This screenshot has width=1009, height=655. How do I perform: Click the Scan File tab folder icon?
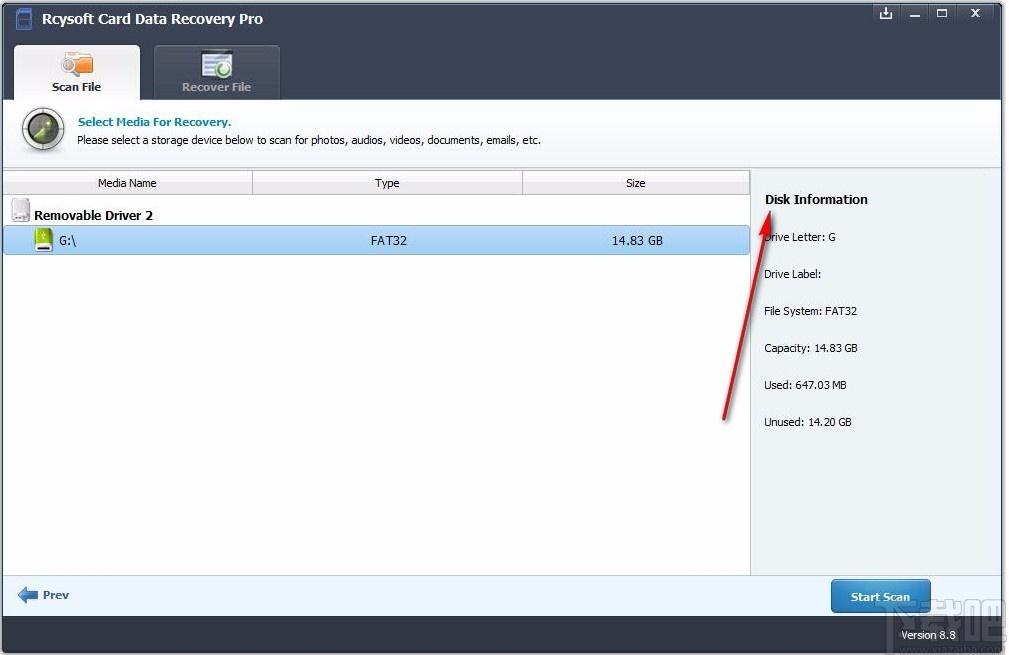[x=77, y=64]
